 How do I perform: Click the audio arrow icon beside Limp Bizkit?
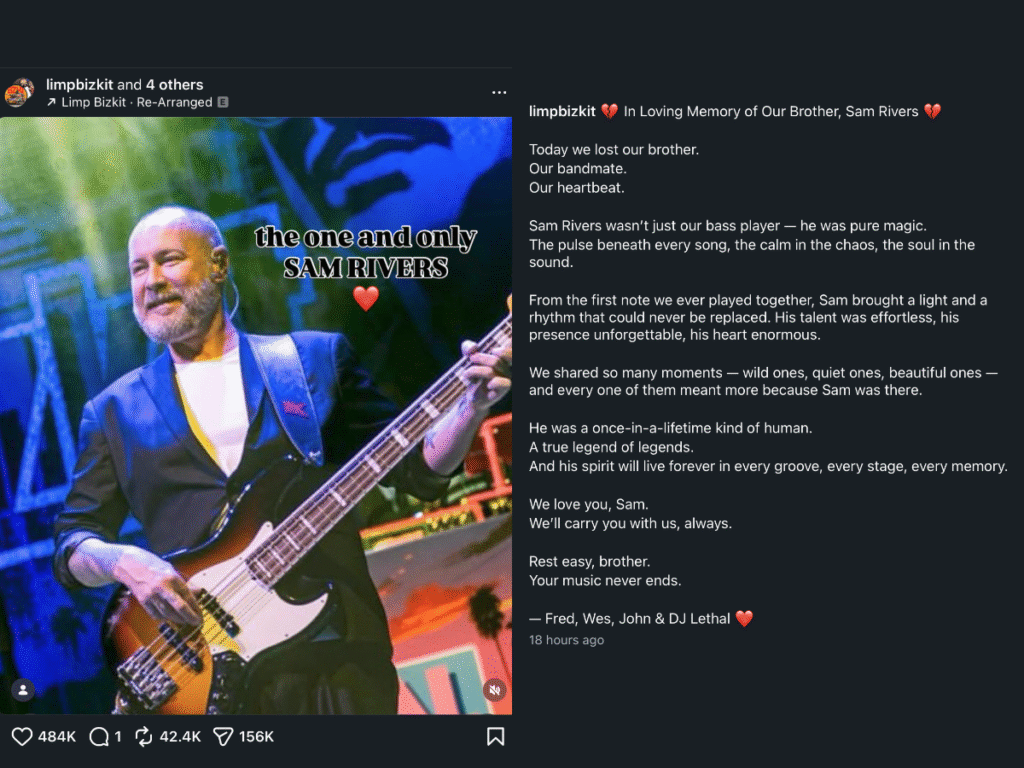coord(51,102)
